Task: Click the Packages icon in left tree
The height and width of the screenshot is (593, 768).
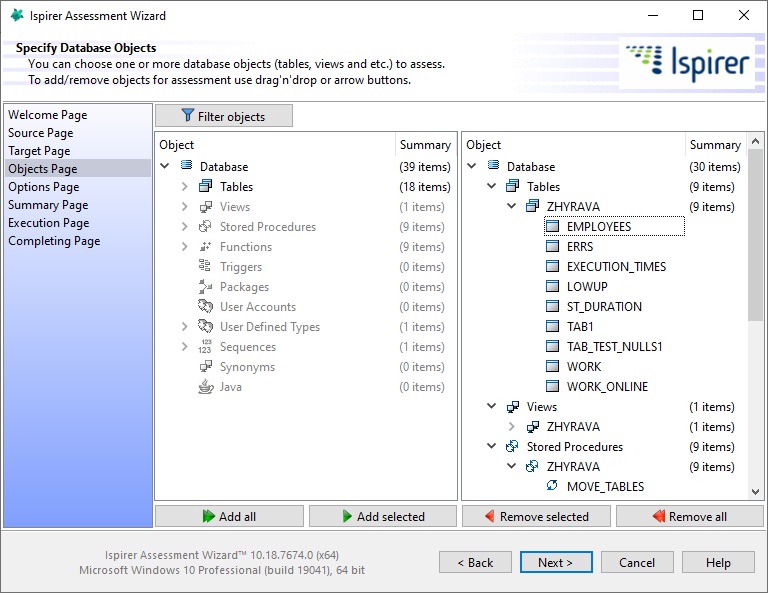Action: pos(205,286)
